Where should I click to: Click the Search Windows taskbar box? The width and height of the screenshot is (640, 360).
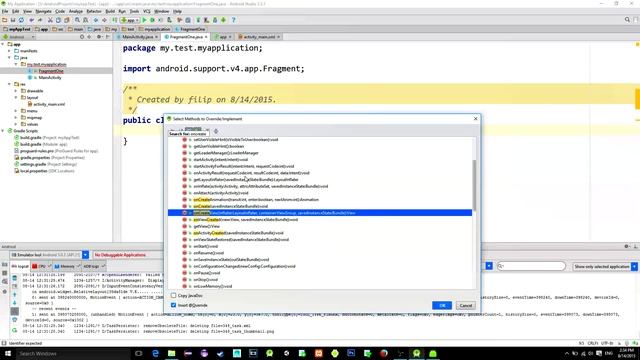[73, 353]
